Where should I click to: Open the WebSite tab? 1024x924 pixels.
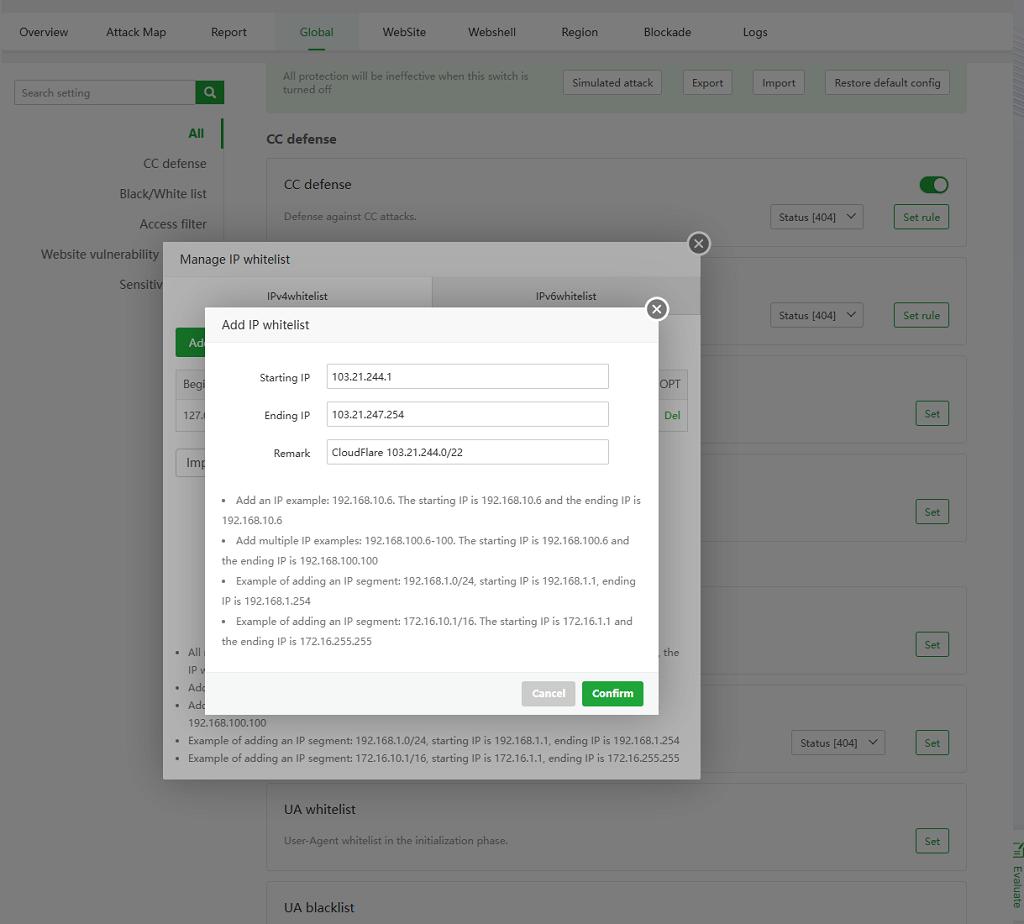click(404, 32)
